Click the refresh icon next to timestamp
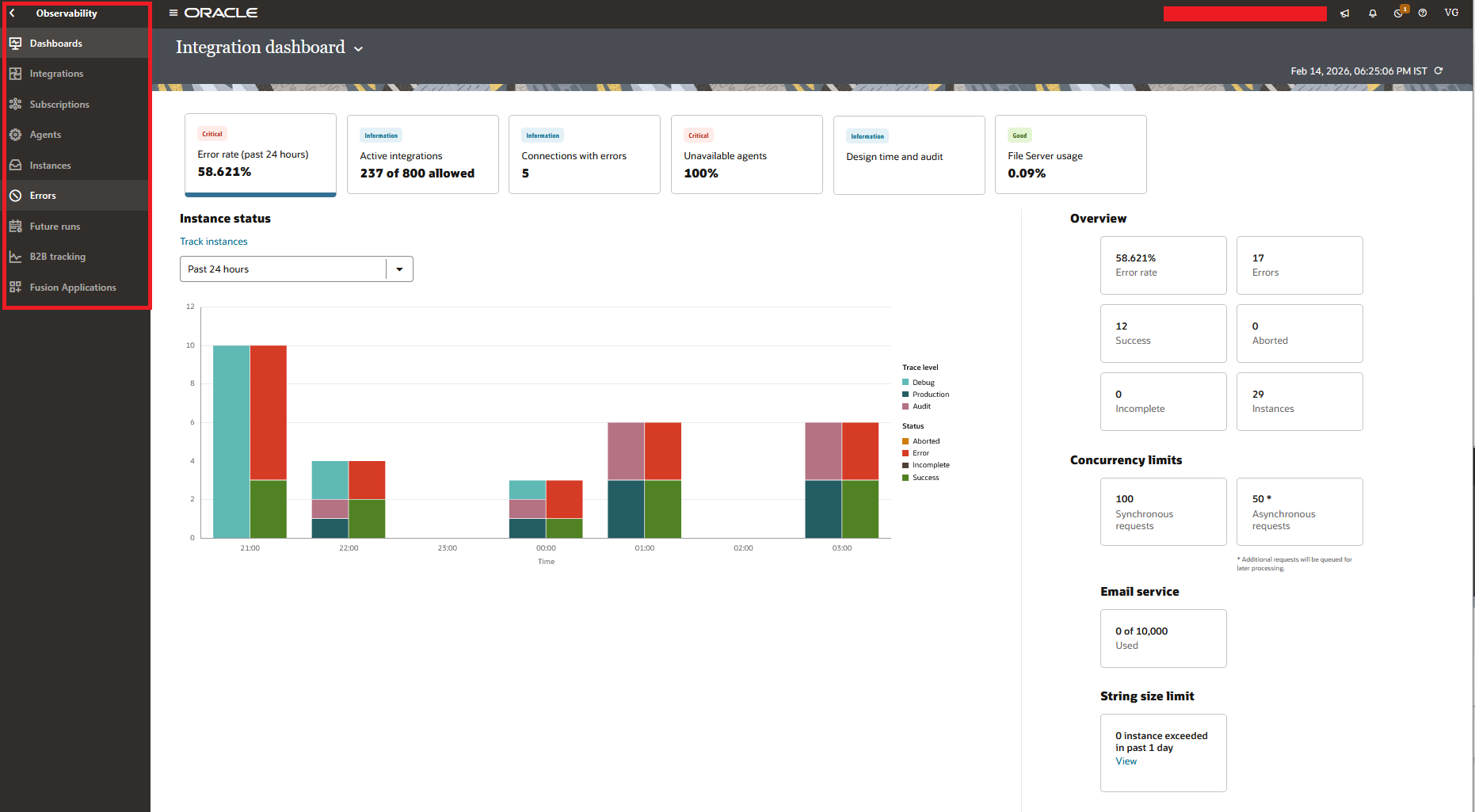Image resolution: width=1475 pixels, height=812 pixels. point(1439,71)
